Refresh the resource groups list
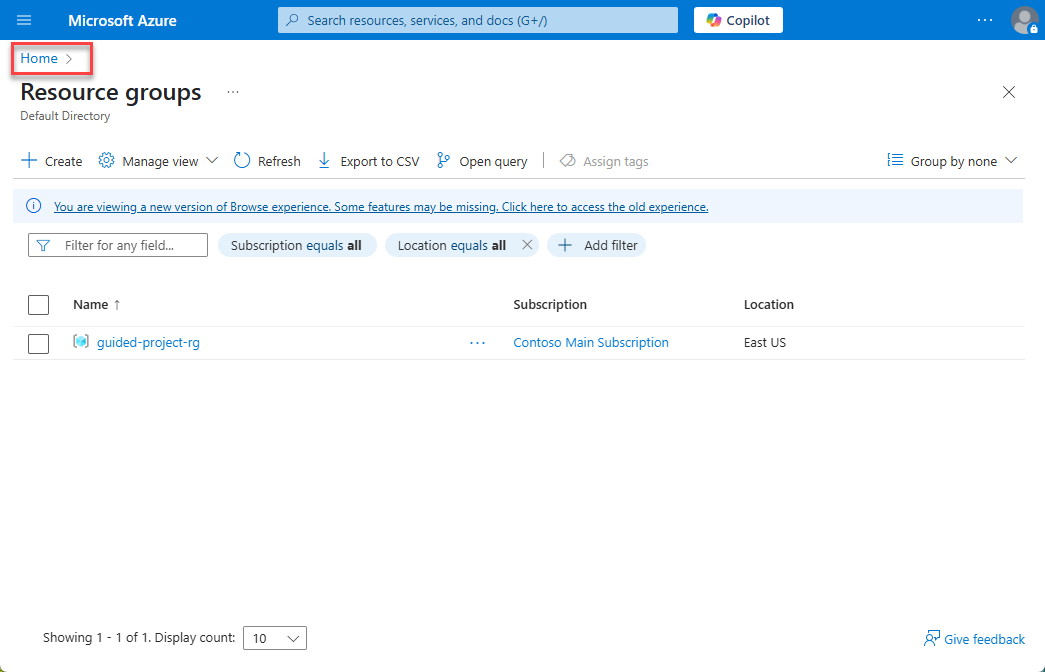The height and width of the screenshot is (672, 1045). [267, 161]
